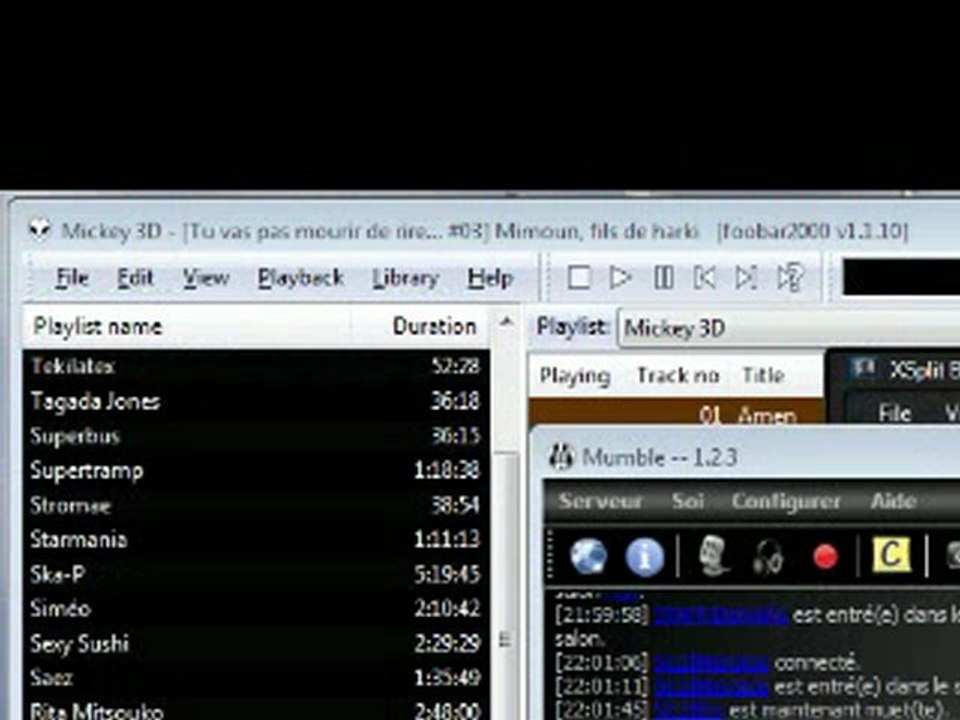The height and width of the screenshot is (720, 960).
Task: Open the Soi menu in Mumble
Action: tap(687, 501)
